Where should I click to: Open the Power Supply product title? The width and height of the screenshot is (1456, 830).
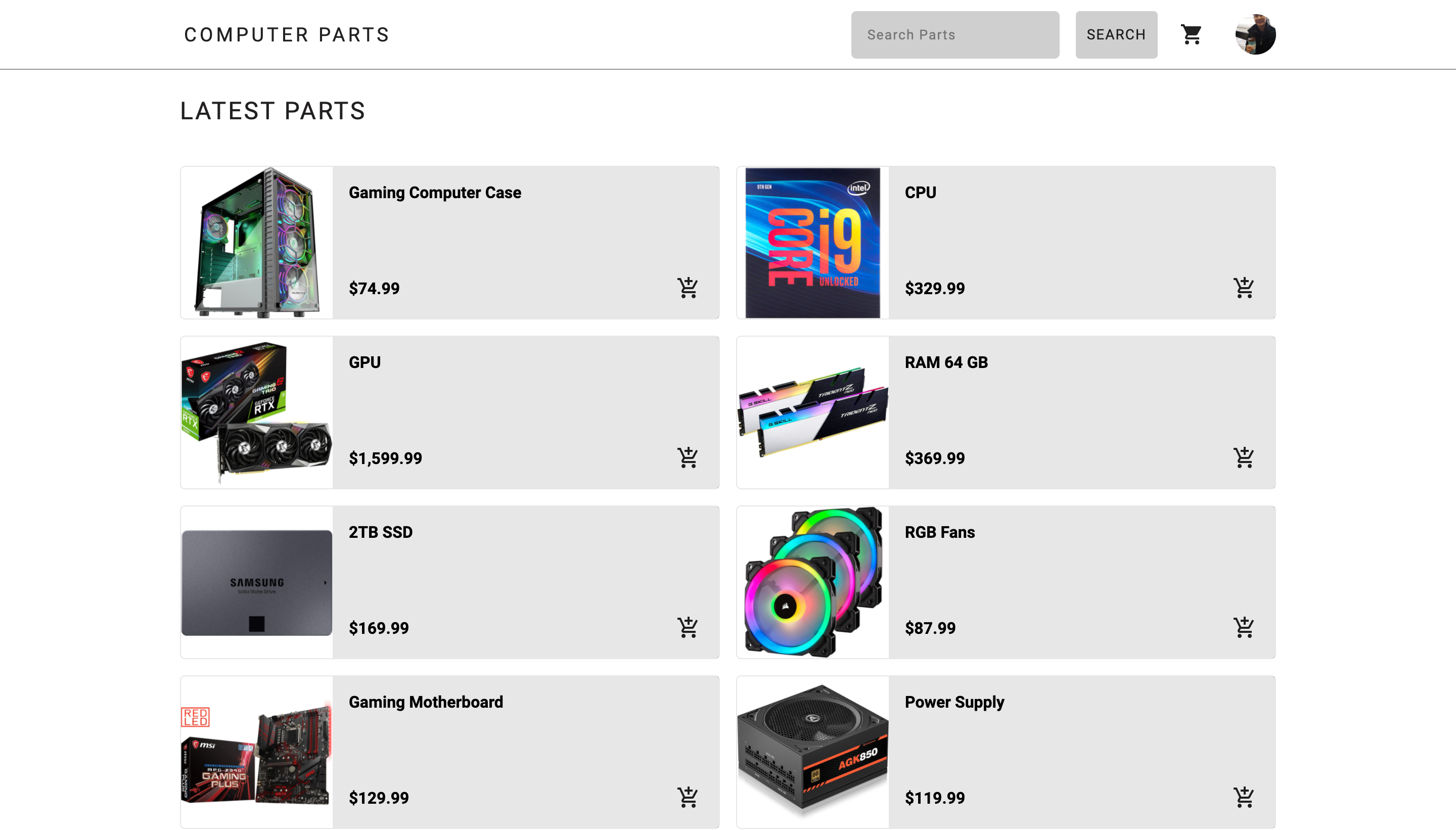coord(954,702)
